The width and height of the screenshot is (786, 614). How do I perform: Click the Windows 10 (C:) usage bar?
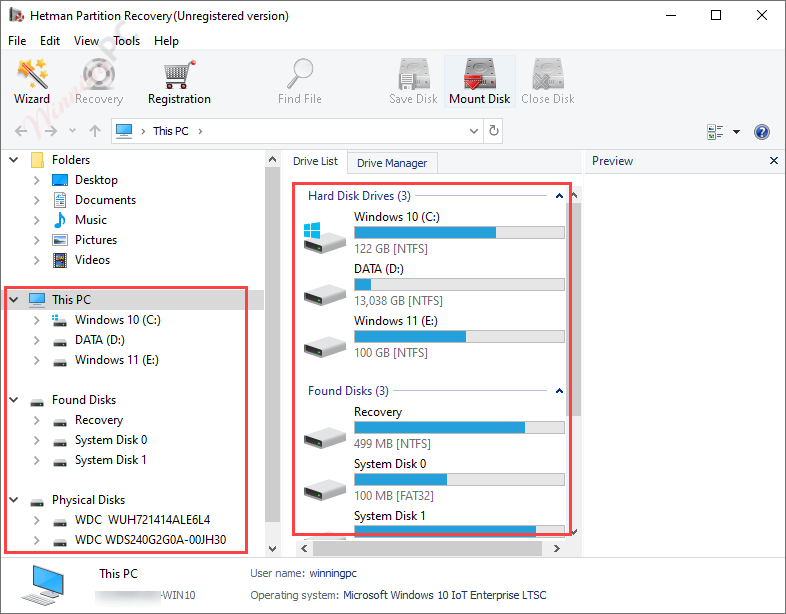459,233
